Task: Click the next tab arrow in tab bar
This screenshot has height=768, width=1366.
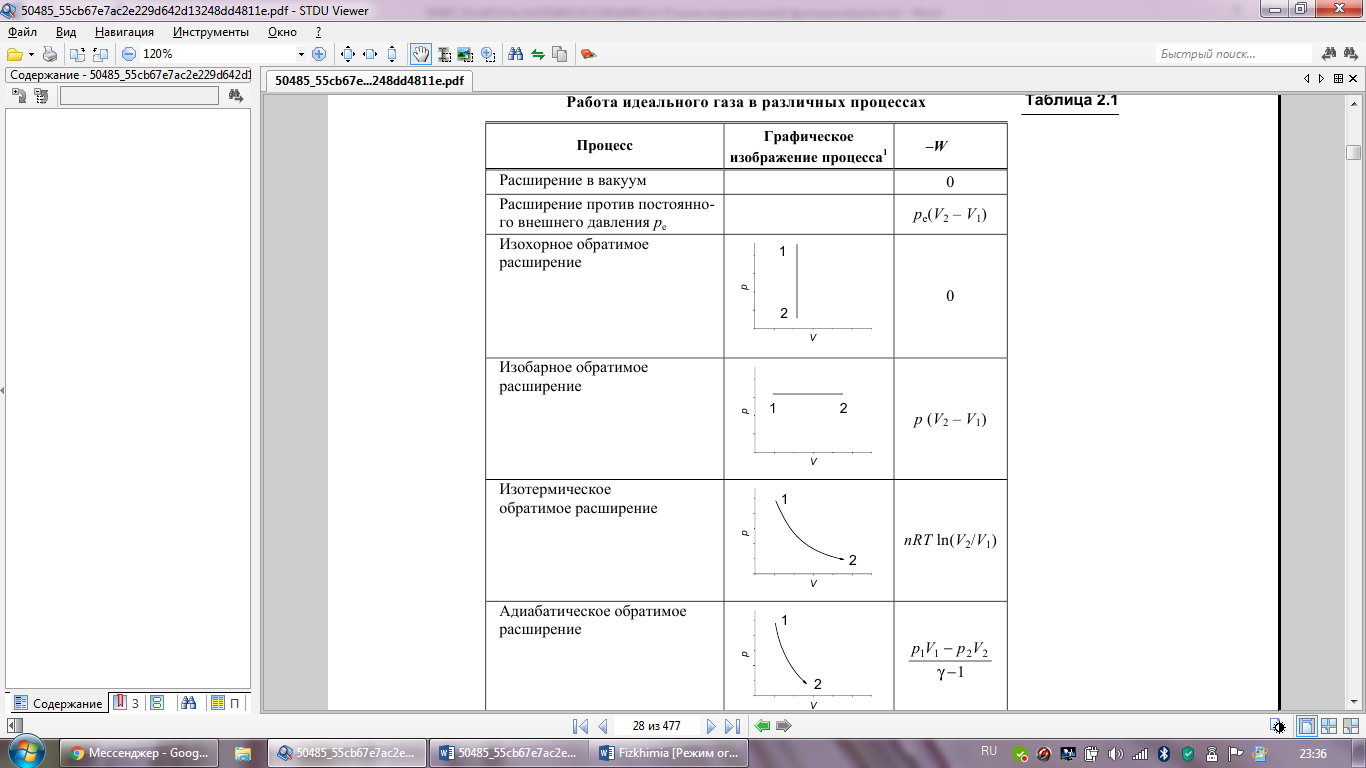Action: pos(1321,78)
